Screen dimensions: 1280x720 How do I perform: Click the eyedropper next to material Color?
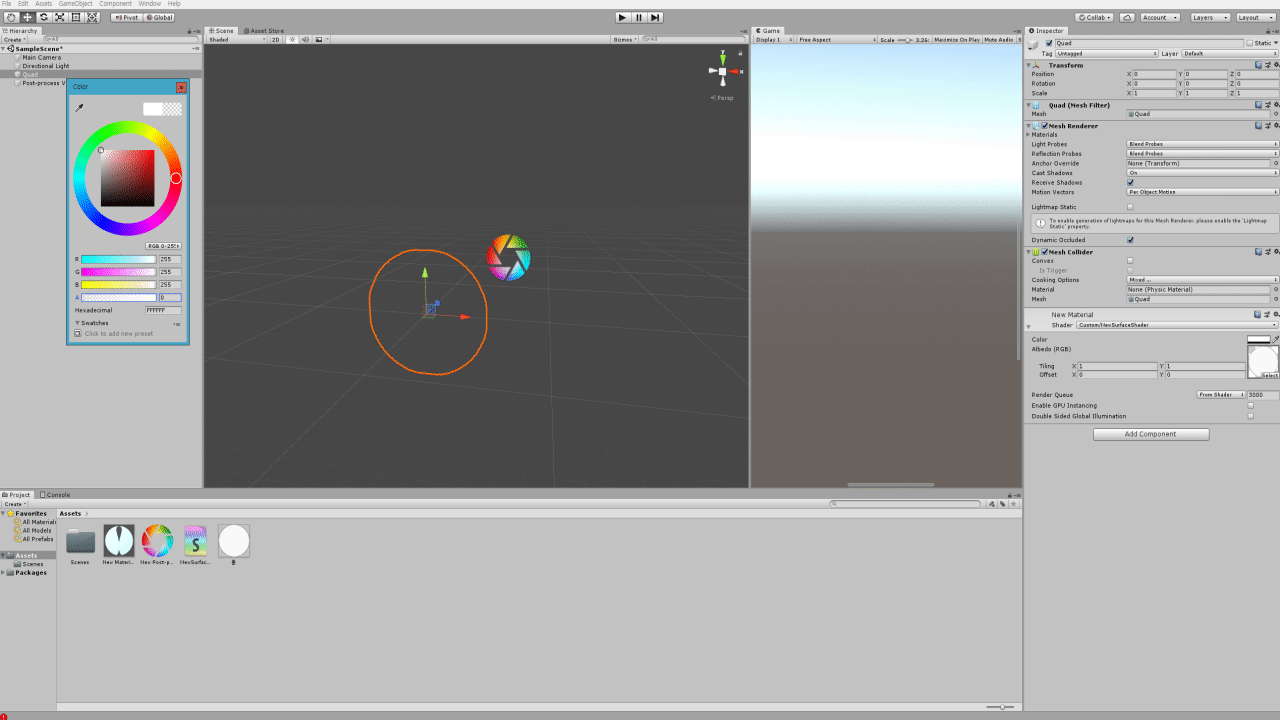pyautogui.click(x=1275, y=339)
